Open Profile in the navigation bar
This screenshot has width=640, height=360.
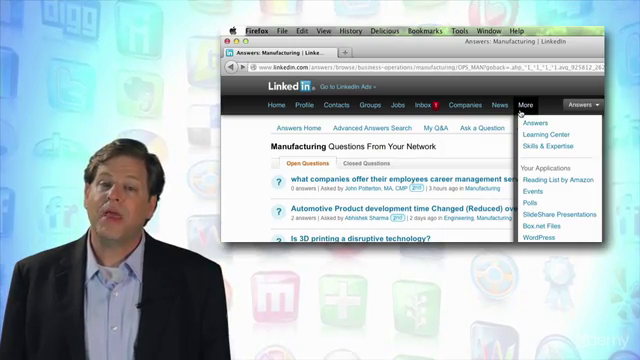[304, 105]
